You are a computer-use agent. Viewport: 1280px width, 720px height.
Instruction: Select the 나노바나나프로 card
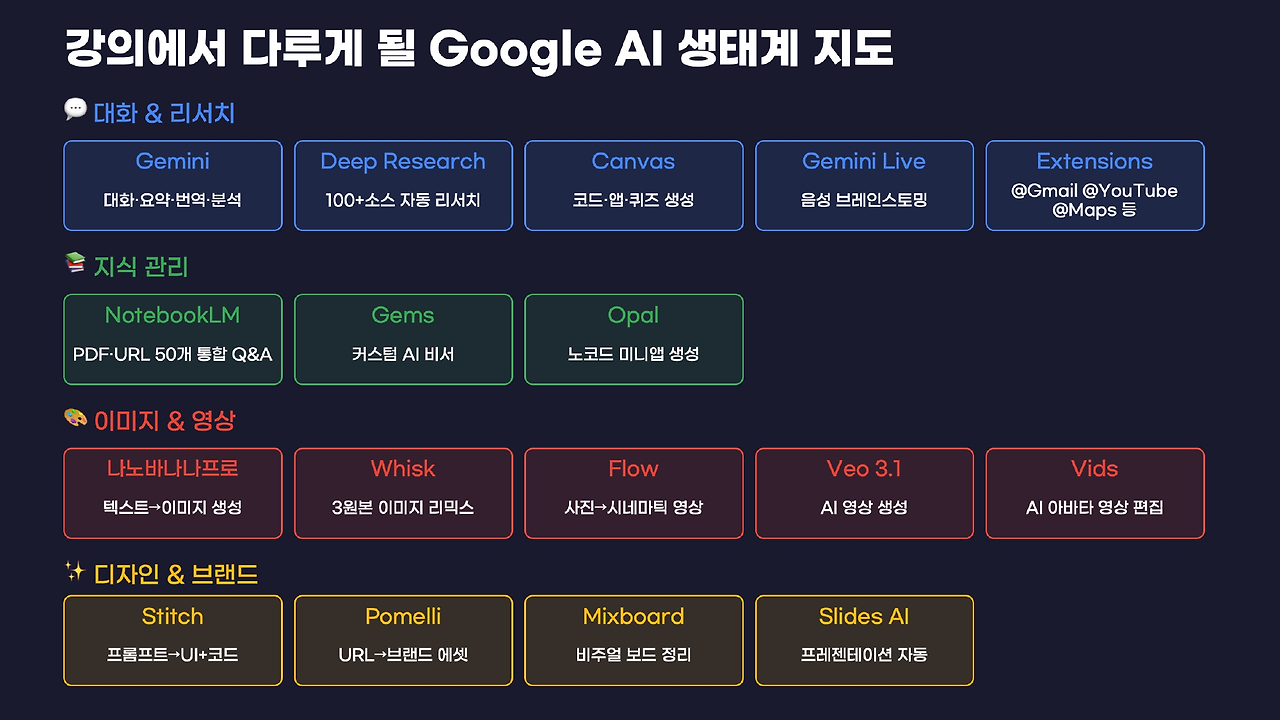tap(173, 494)
